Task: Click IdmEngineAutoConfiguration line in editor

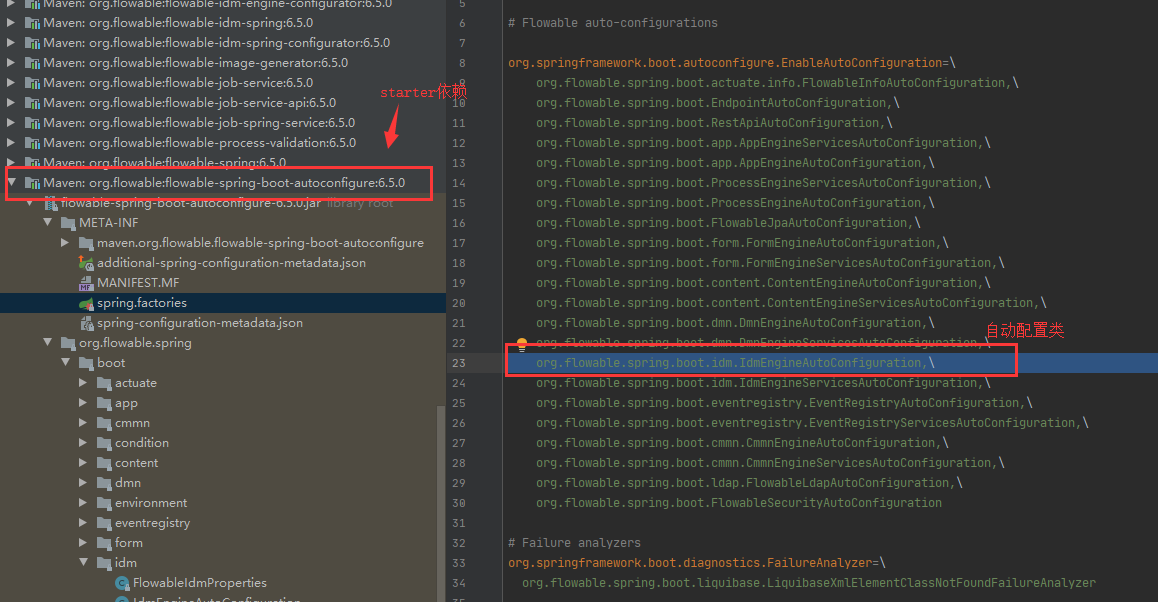Action: [x=736, y=363]
